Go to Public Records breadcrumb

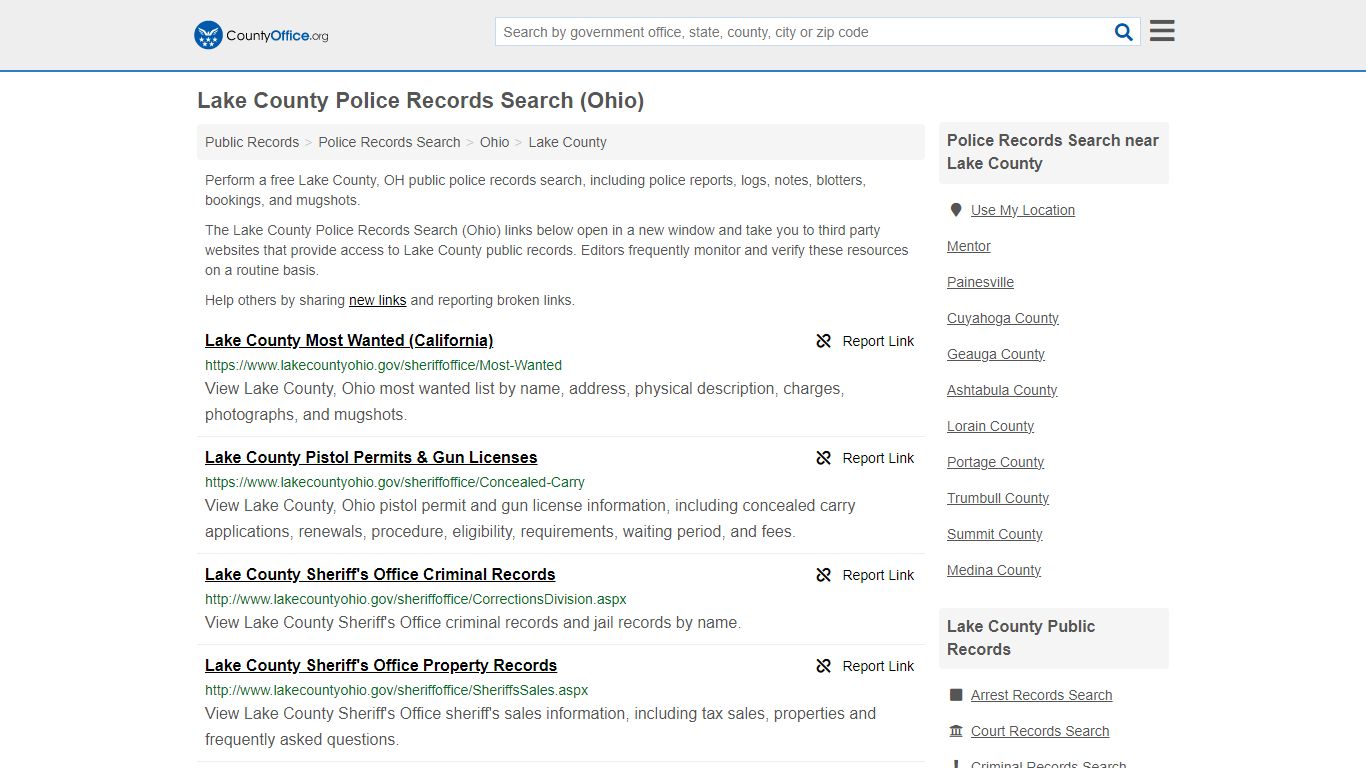coord(252,142)
